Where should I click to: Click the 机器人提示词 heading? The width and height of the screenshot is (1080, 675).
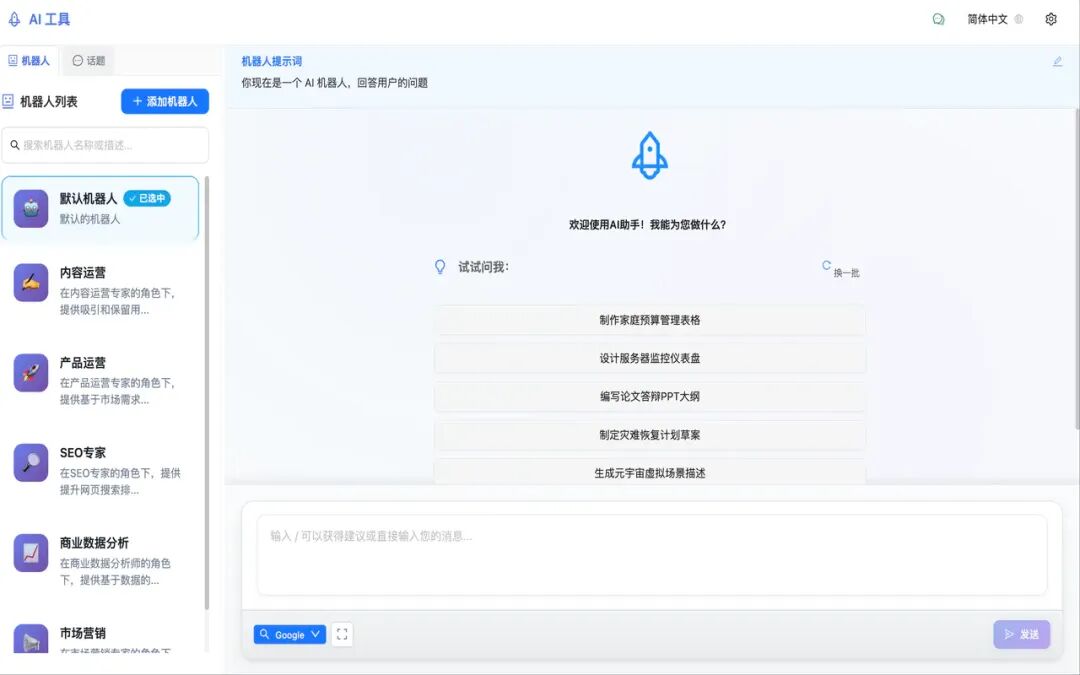click(x=271, y=61)
